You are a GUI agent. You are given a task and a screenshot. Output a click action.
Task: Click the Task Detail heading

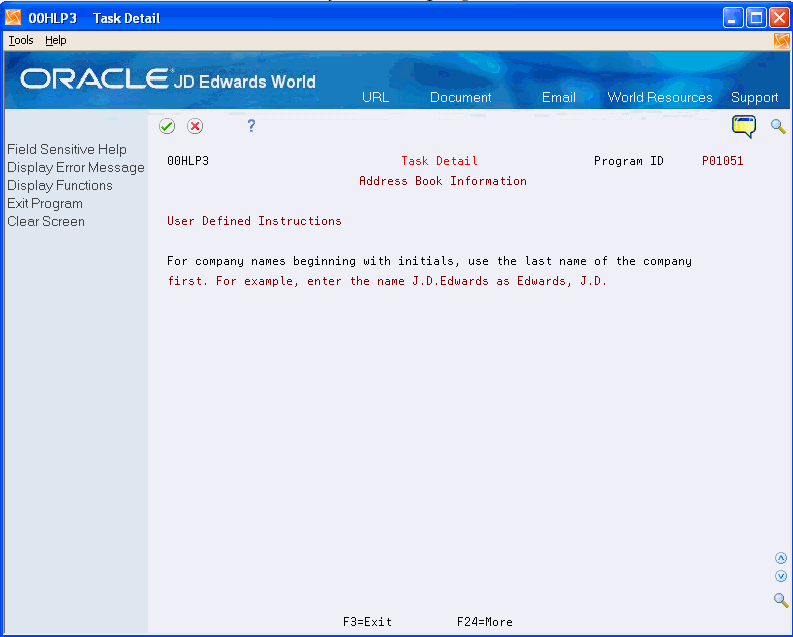click(439, 161)
